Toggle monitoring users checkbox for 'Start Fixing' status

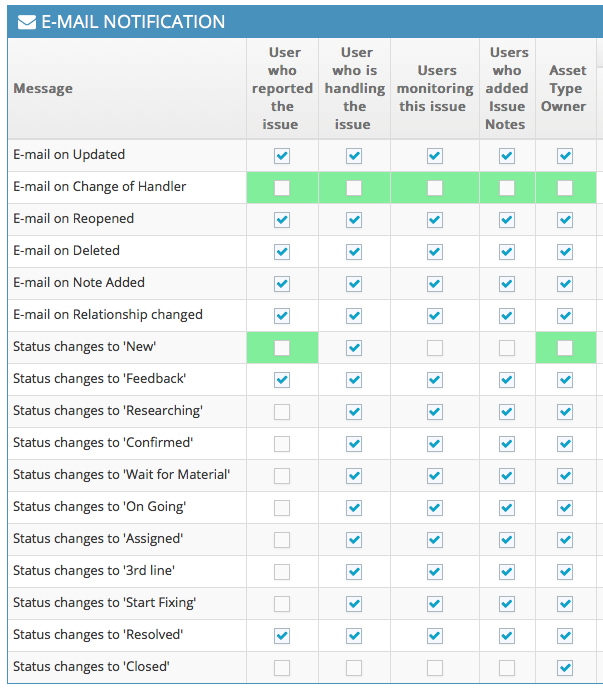coord(434,604)
